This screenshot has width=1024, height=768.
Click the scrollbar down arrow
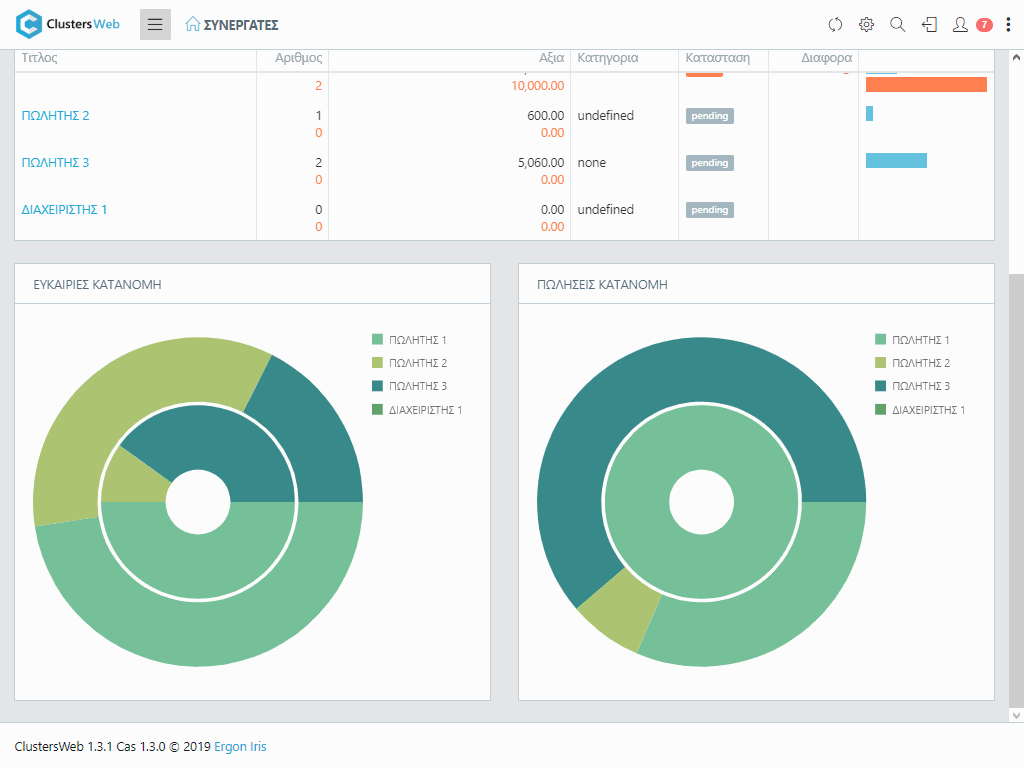point(1016,715)
